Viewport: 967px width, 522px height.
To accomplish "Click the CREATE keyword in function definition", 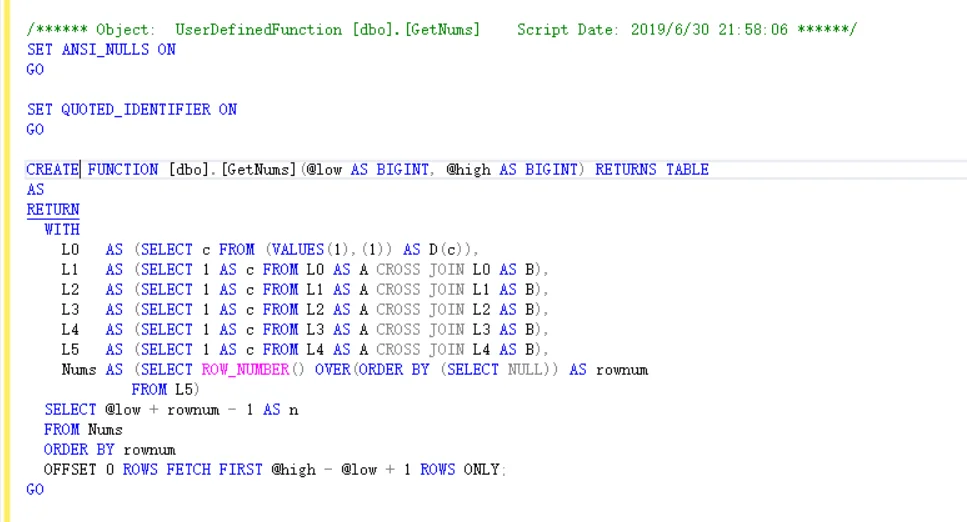I will point(52,170).
